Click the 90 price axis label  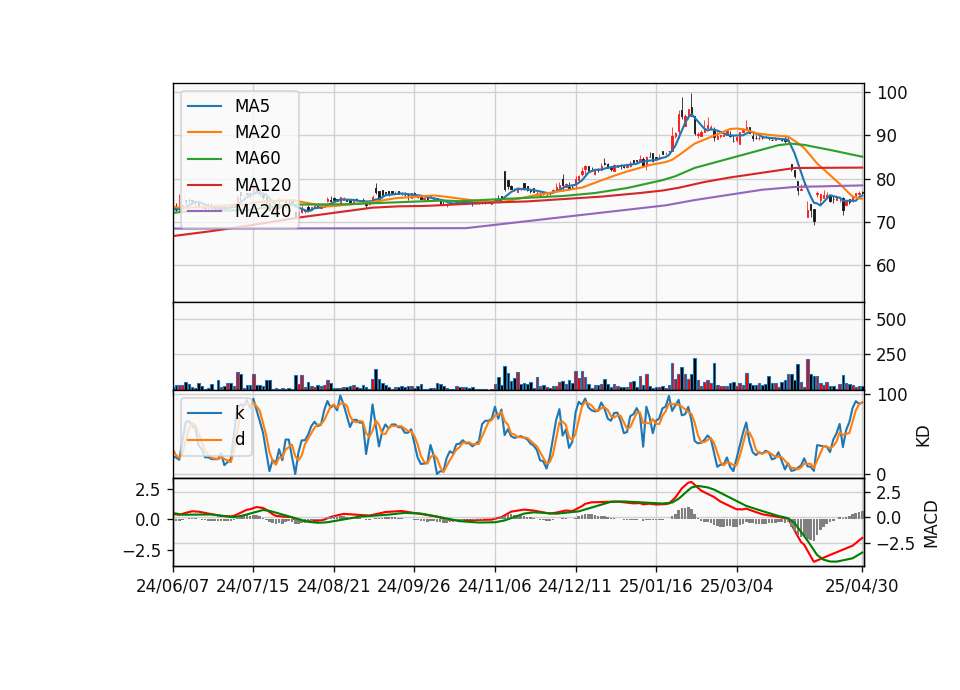pyautogui.click(x=887, y=136)
